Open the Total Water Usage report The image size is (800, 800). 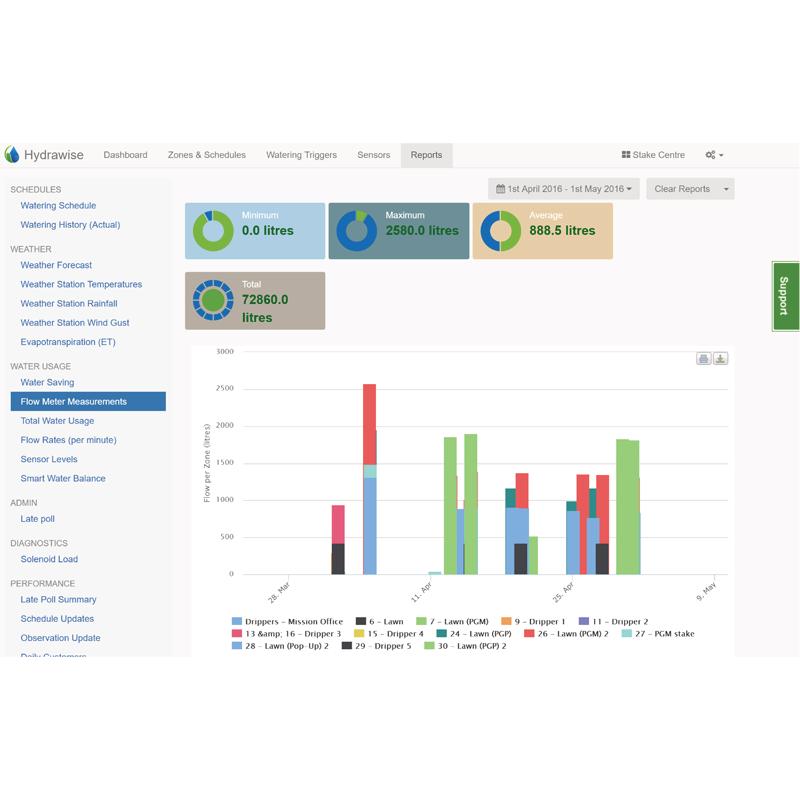point(57,421)
